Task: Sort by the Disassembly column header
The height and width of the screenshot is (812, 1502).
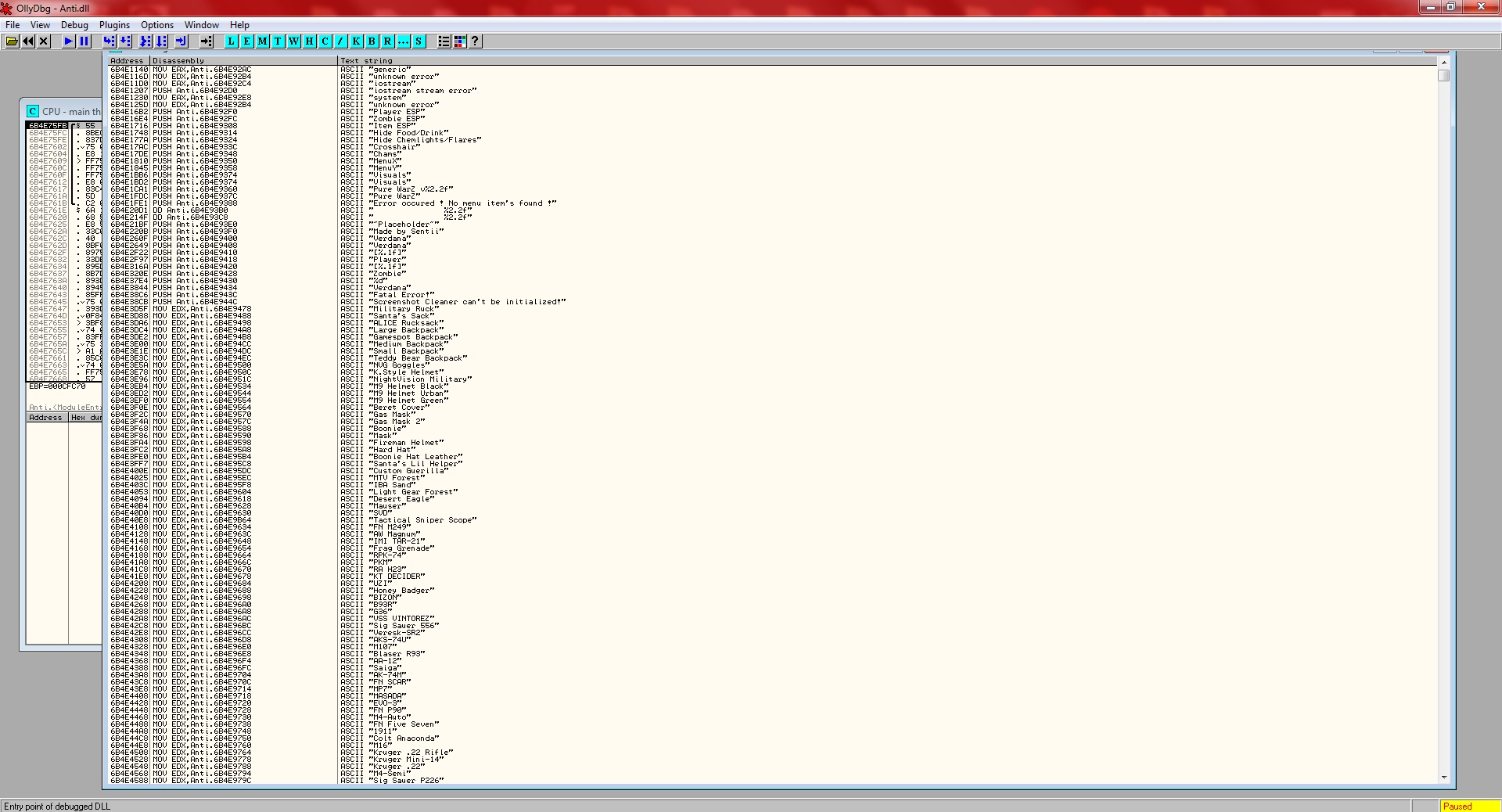Action: click(243, 60)
